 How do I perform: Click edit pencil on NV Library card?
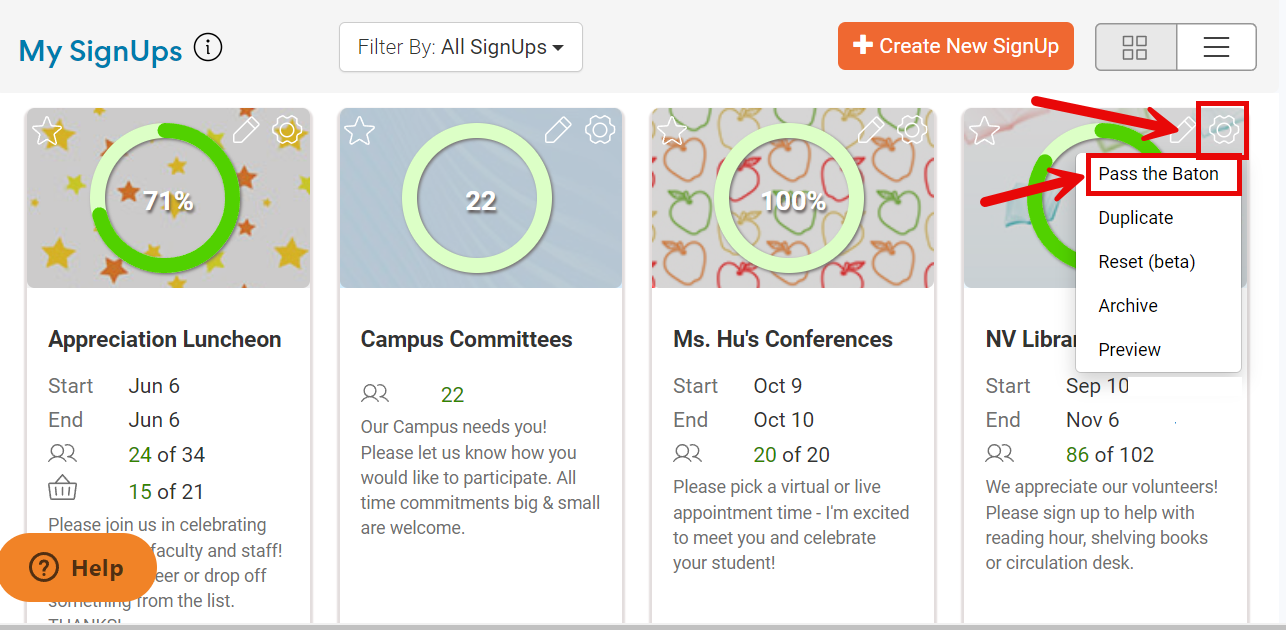click(1183, 129)
